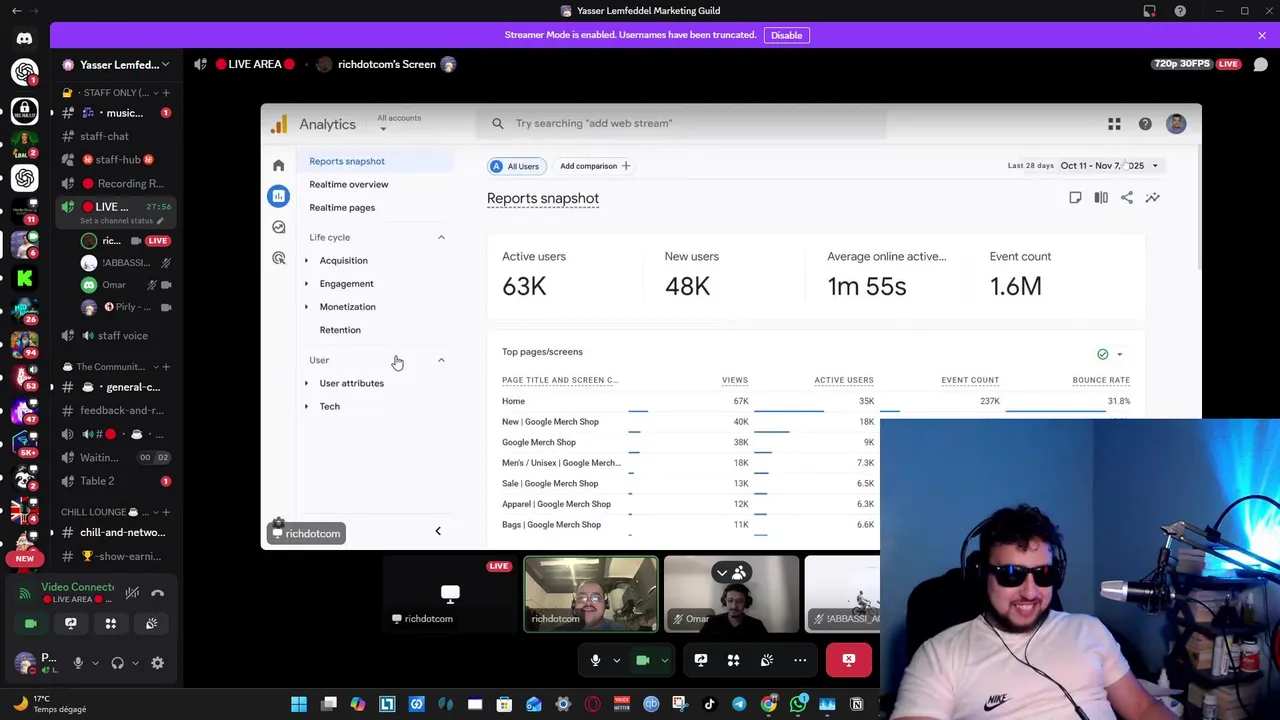Open the Advertising icon in Analytics rail

(278, 258)
